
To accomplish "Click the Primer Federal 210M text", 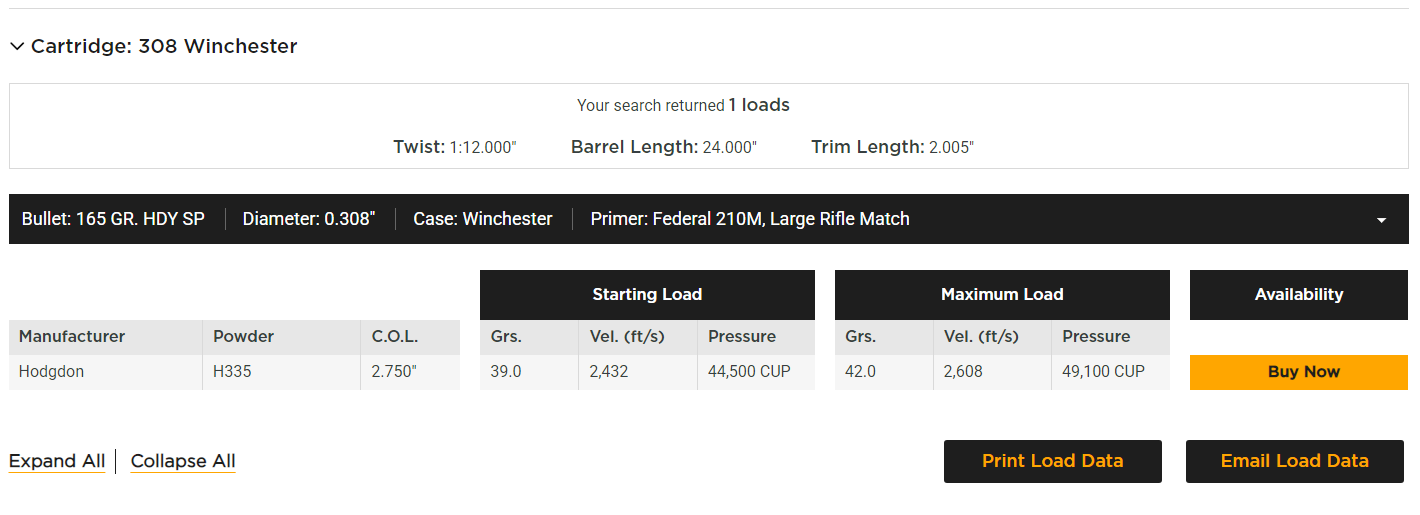I will click(x=750, y=219).
